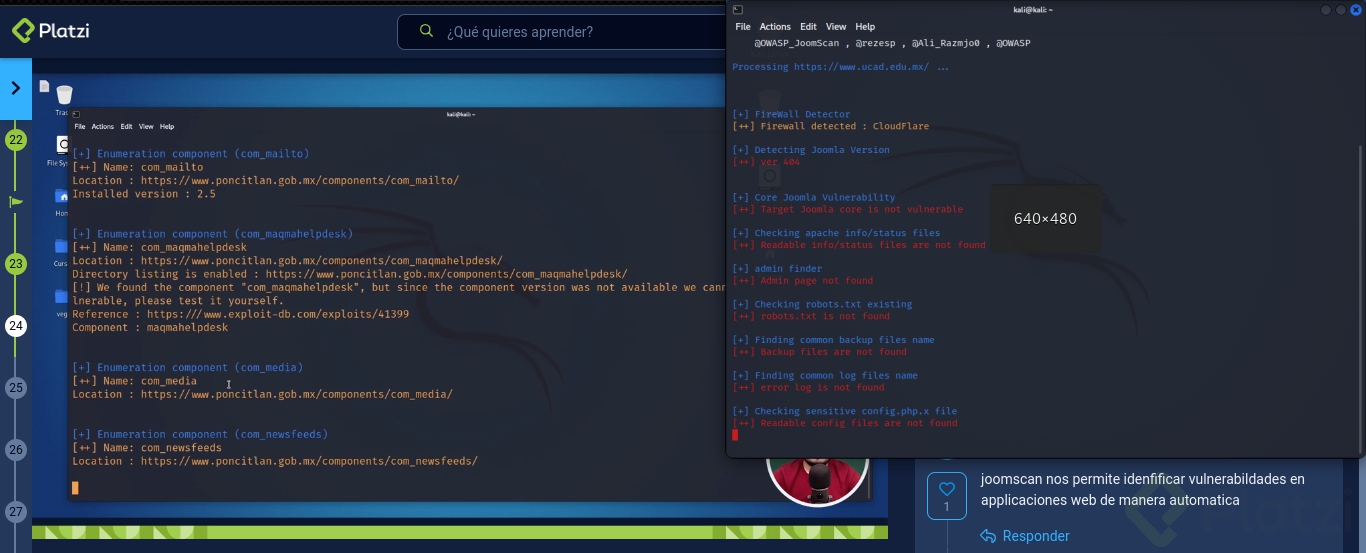The image size is (1366, 553).
Task: Expand the course sidebar with chevron arrow
Action: click(16, 88)
